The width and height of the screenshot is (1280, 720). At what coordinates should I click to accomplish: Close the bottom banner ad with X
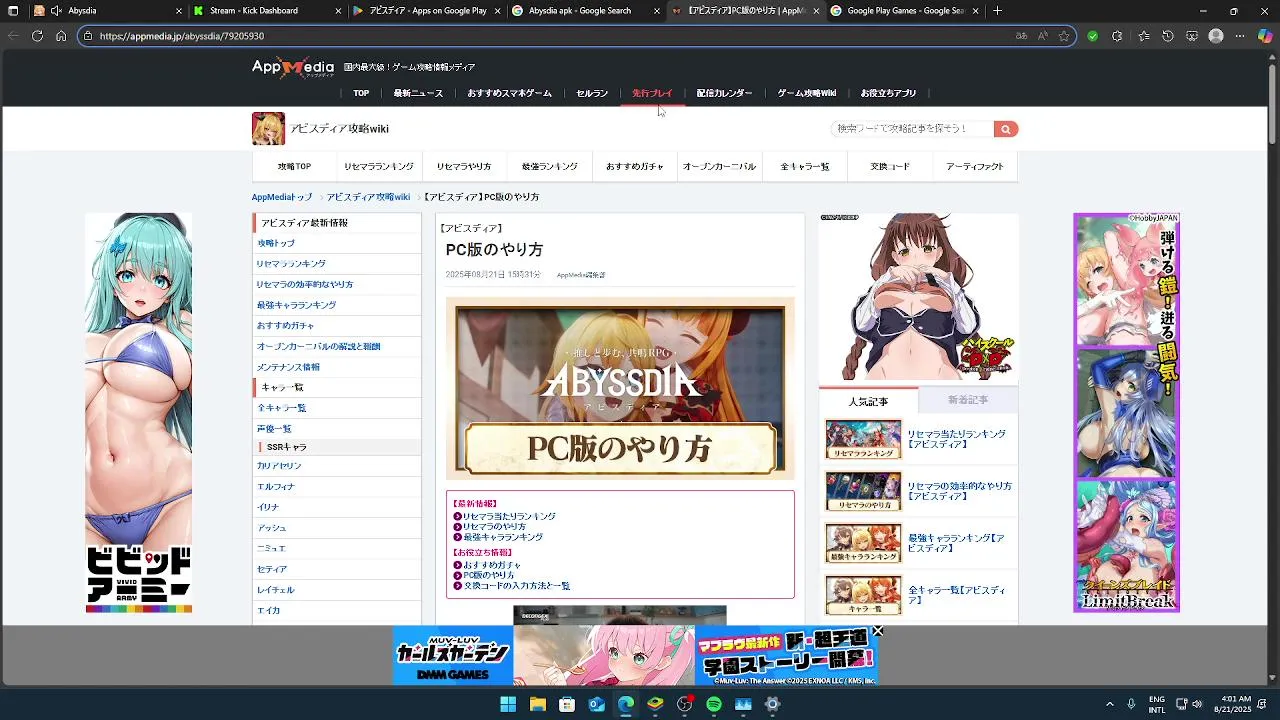pyautogui.click(x=877, y=631)
